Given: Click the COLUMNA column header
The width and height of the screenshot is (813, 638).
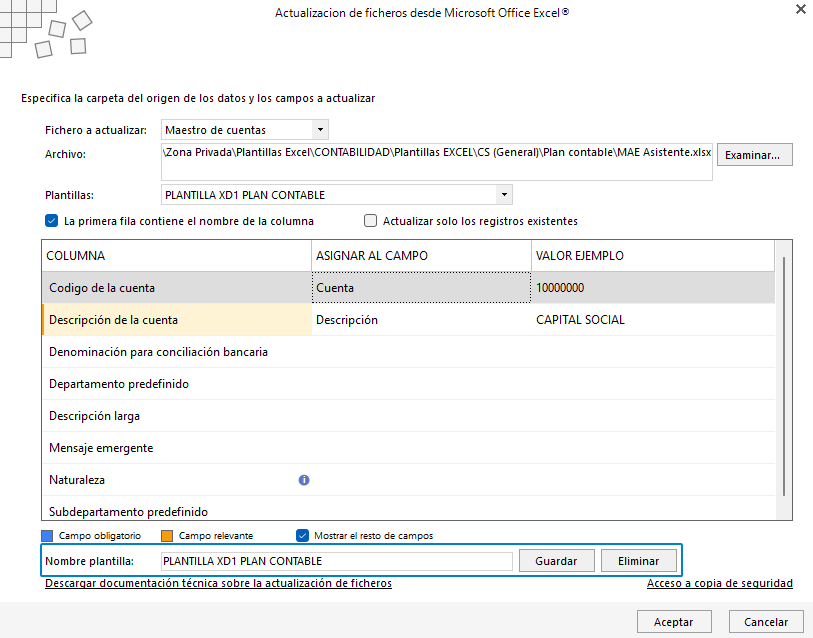Looking at the screenshot, I should [x=177, y=256].
